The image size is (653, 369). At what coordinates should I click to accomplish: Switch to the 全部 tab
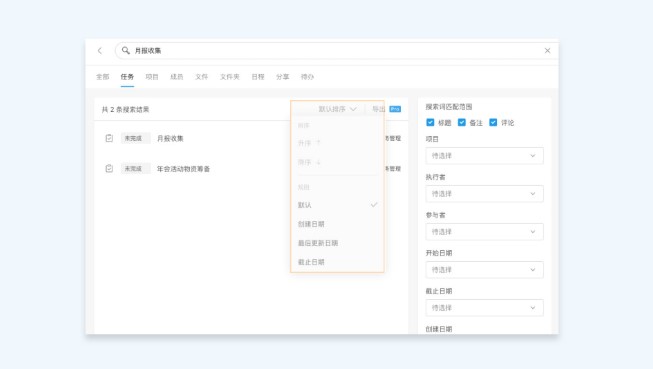click(x=102, y=77)
